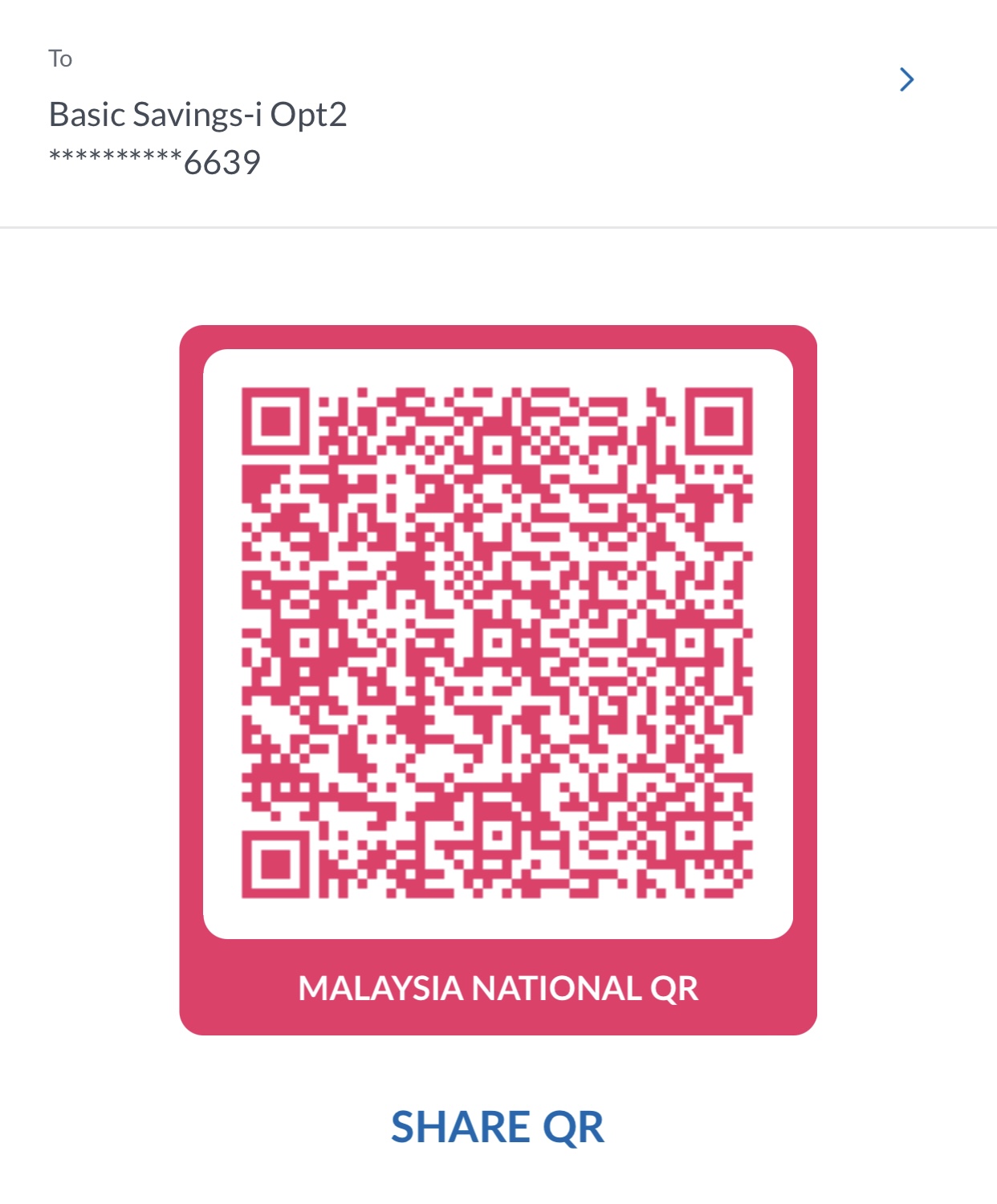Click the bottom-center alignment square in the QR code
The width and height of the screenshot is (997, 1204).
(498, 836)
